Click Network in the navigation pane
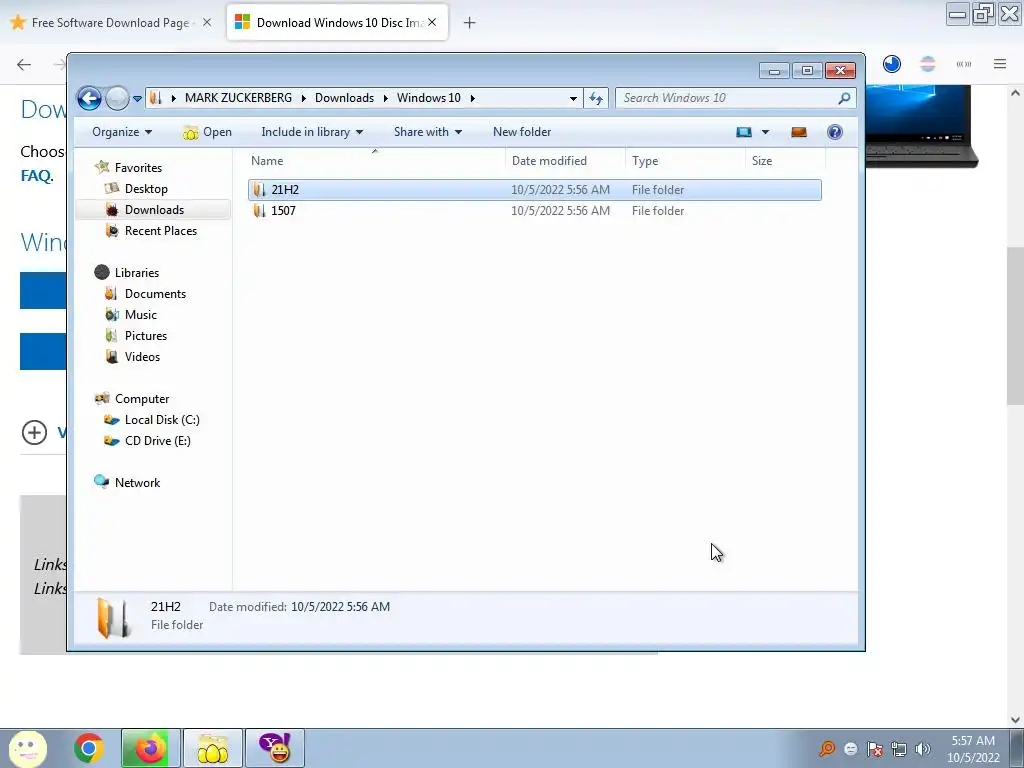 pos(137,483)
